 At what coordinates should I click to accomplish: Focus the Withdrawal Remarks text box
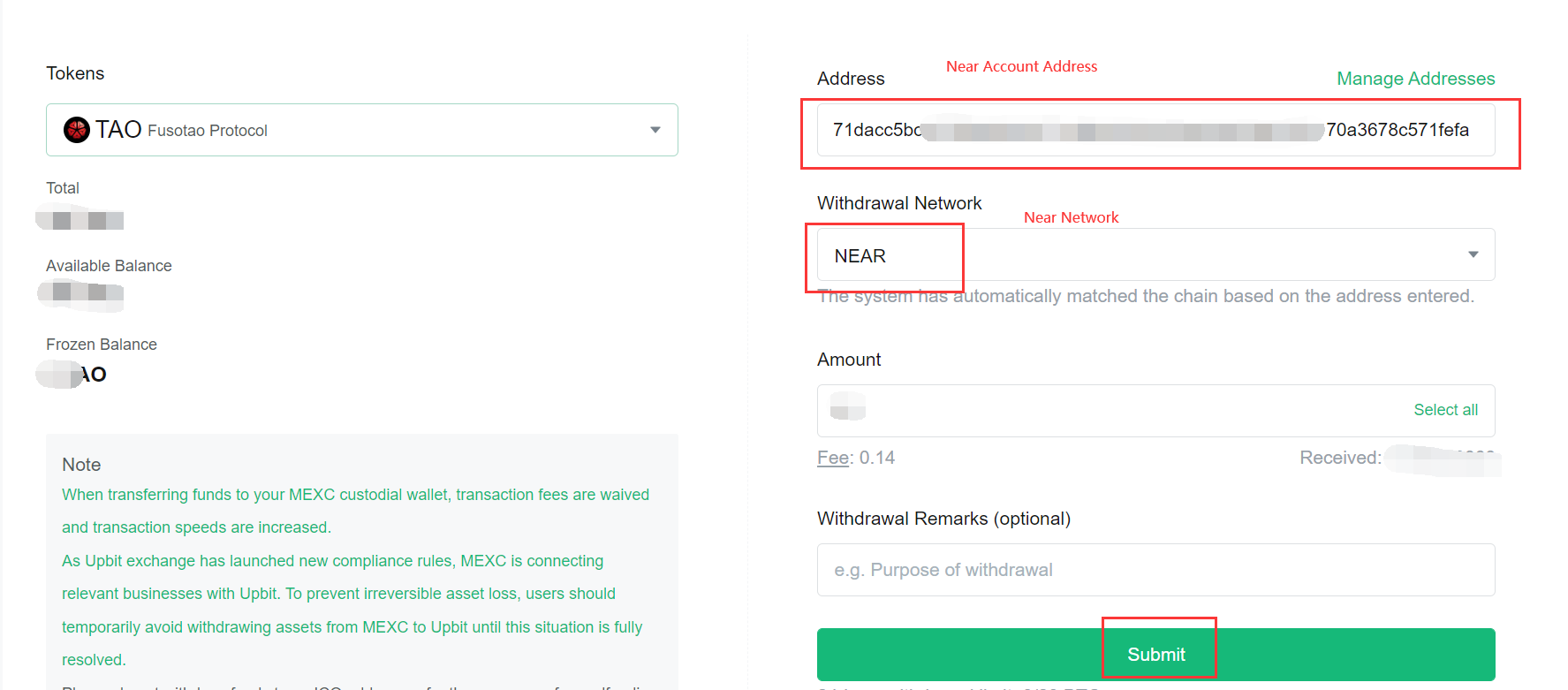pyautogui.click(x=1155, y=570)
